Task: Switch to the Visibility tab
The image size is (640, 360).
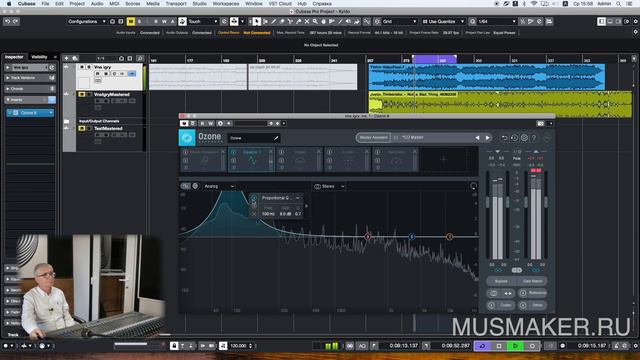Action: 40,57
